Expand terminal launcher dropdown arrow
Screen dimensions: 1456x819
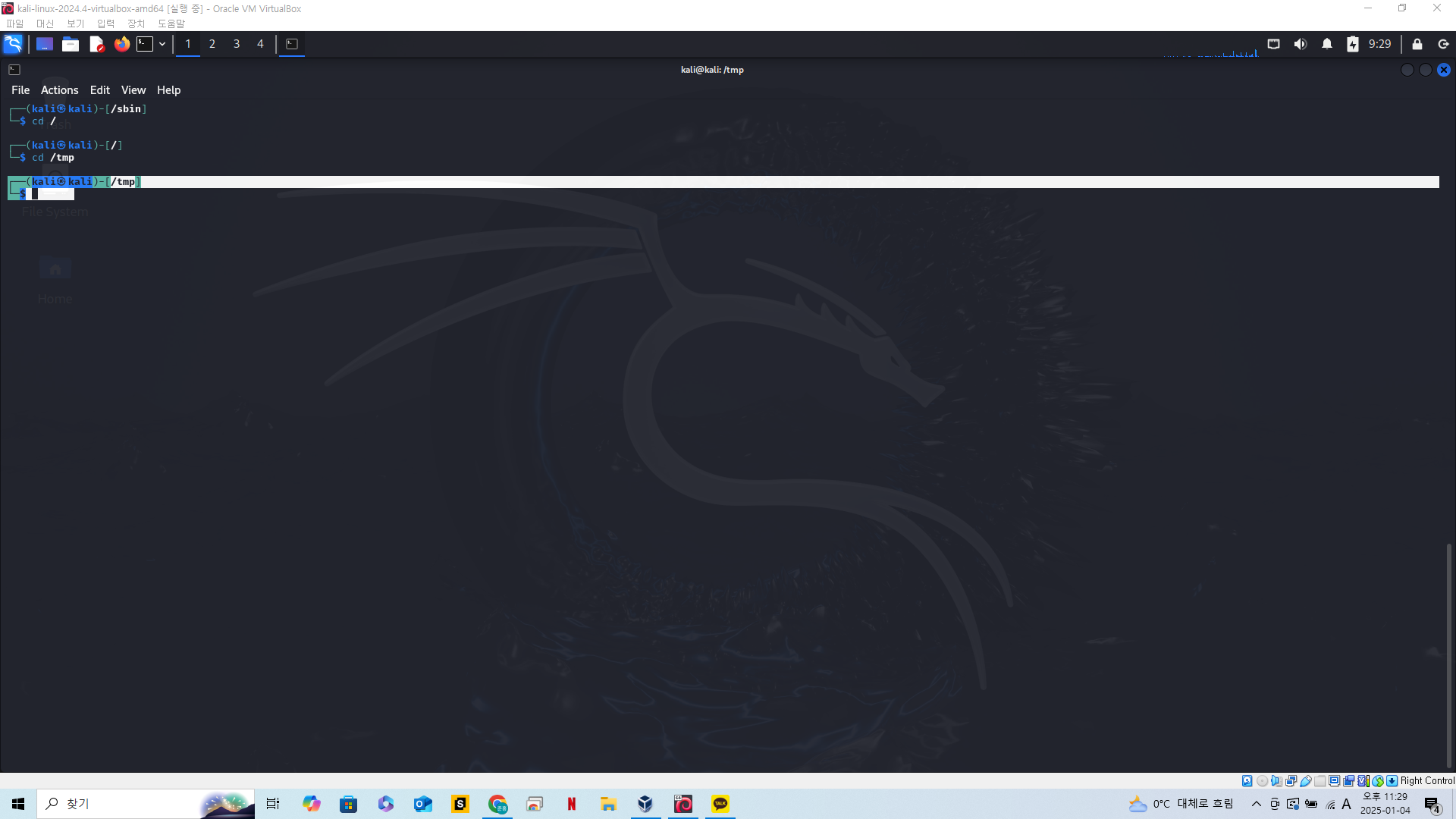tap(162, 44)
